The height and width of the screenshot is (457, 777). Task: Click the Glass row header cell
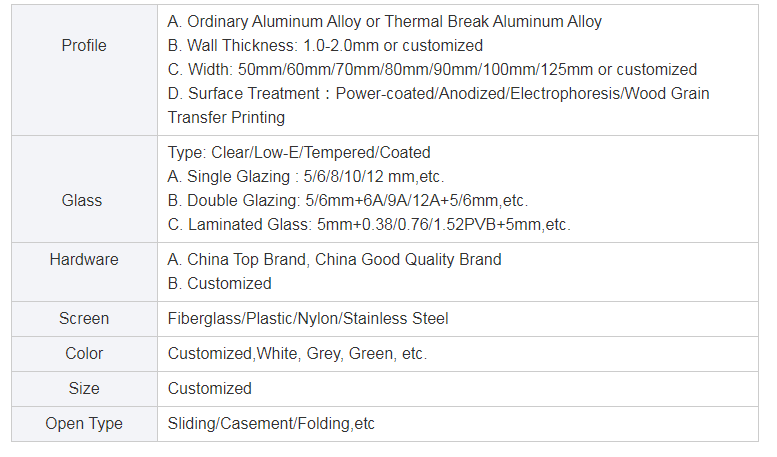[x=84, y=189]
